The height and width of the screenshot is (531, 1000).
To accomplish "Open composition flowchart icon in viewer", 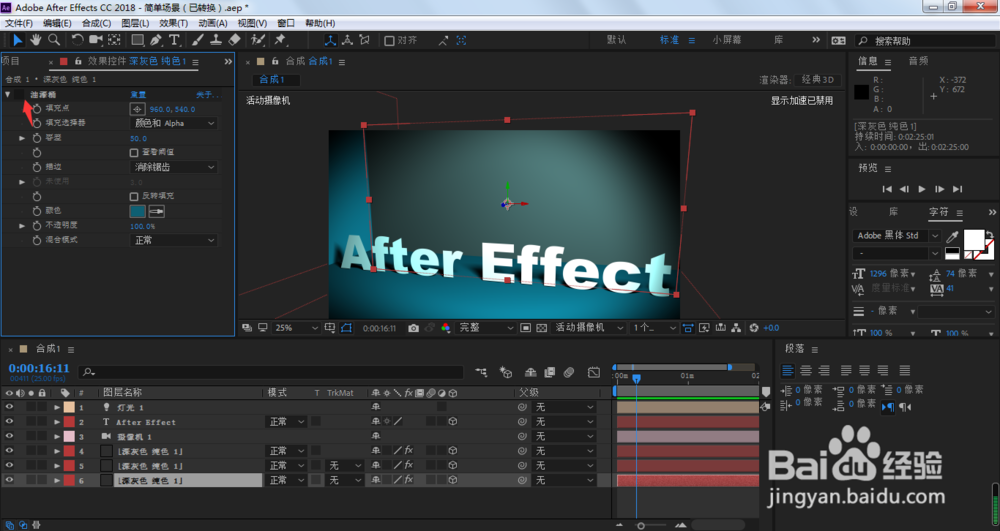I will point(736,328).
